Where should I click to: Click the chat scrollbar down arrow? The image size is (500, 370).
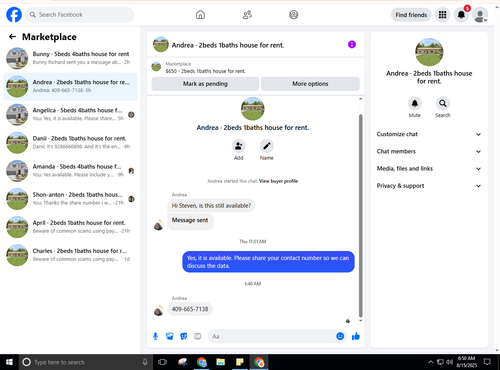click(360, 320)
